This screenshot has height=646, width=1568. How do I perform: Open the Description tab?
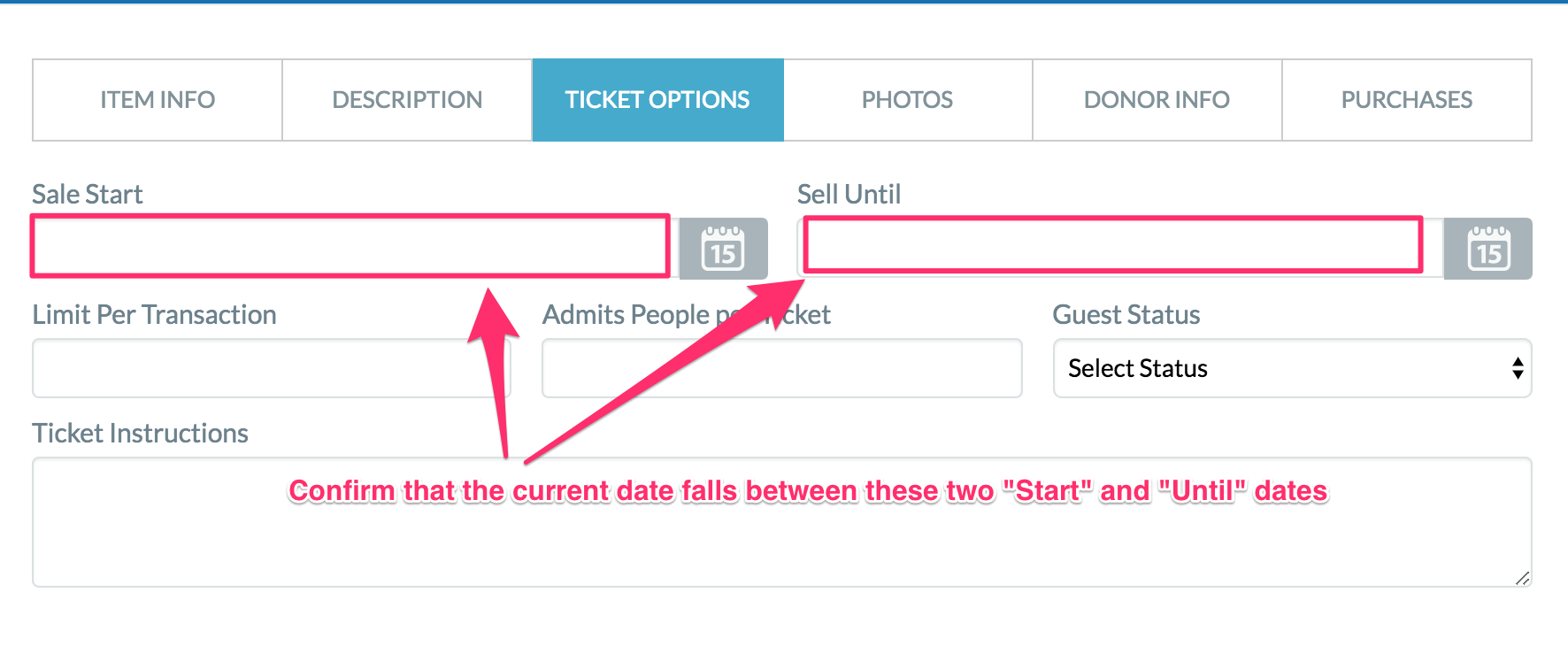[407, 100]
